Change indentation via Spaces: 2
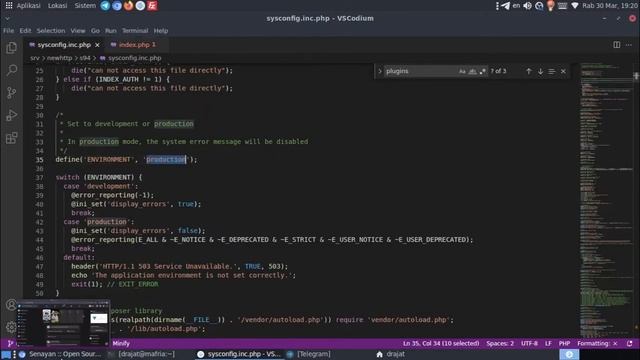 pyautogui.click(x=500, y=344)
